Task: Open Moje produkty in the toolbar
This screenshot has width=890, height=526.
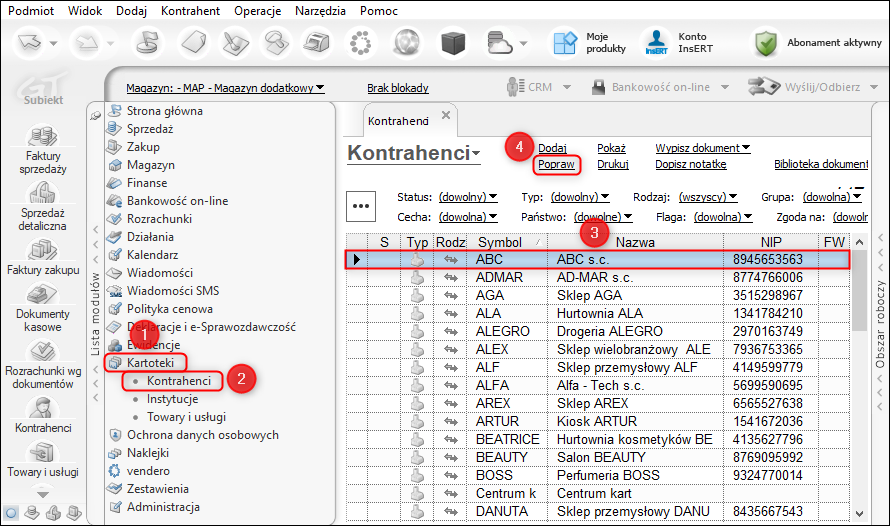Action: point(566,43)
